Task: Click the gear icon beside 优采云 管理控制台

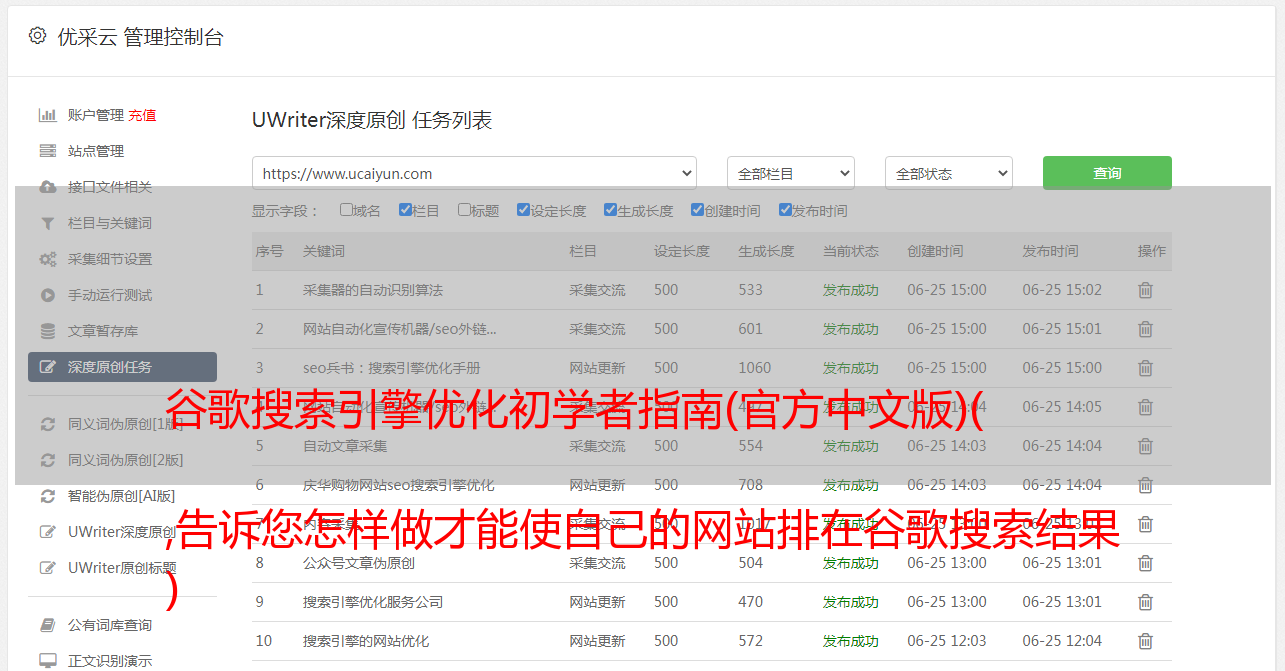Action: pos(37,36)
